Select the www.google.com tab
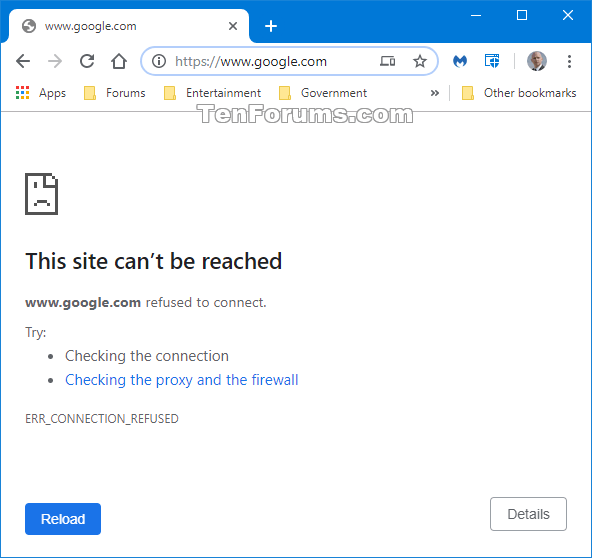This screenshot has width=592, height=558. pyautogui.click(x=128, y=26)
